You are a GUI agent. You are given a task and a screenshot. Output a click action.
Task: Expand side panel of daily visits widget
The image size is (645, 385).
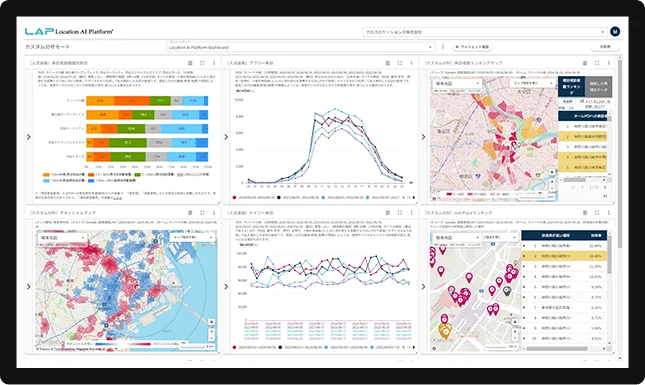tap(226, 286)
